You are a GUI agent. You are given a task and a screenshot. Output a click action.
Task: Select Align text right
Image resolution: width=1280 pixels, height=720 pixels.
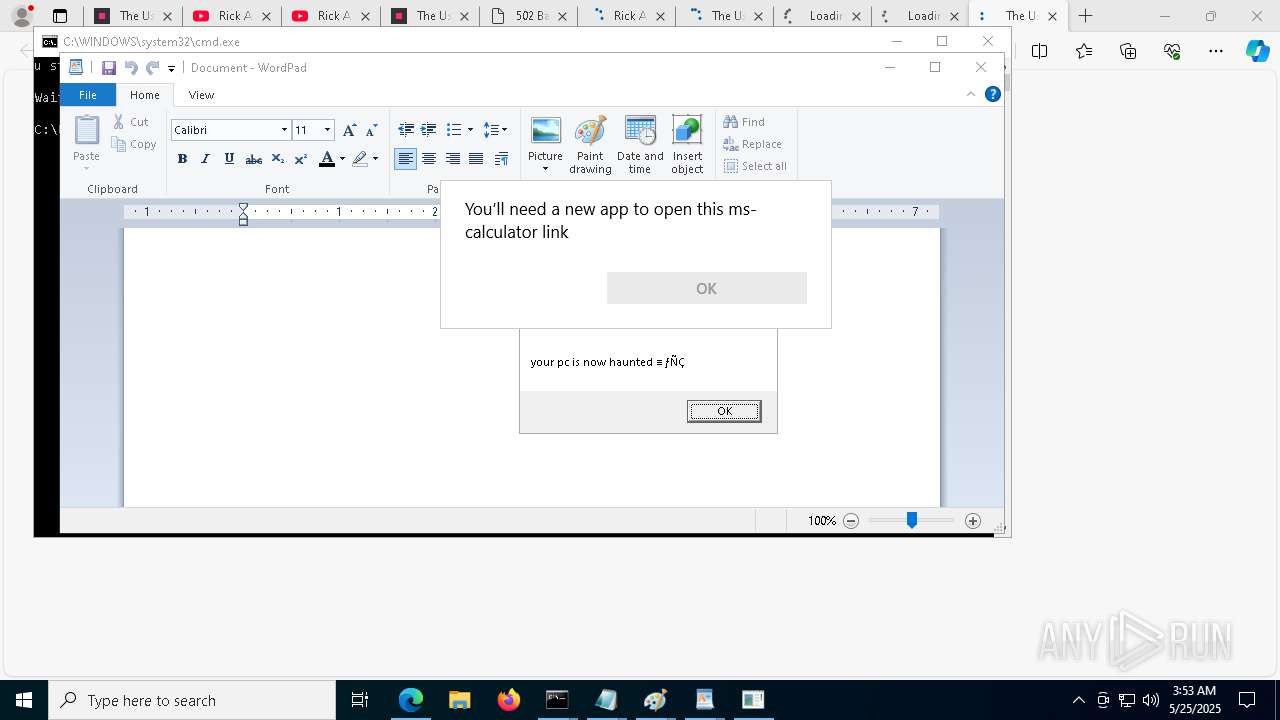[453, 159]
